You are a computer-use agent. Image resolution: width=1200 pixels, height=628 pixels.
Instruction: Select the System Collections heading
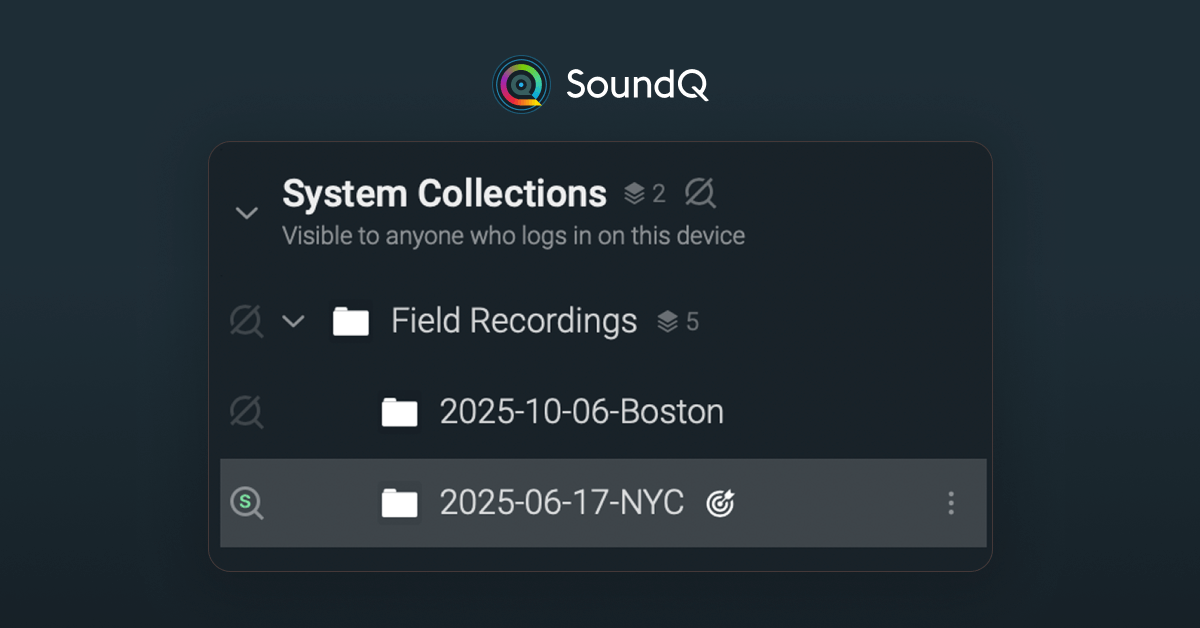click(x=444, y=194)
